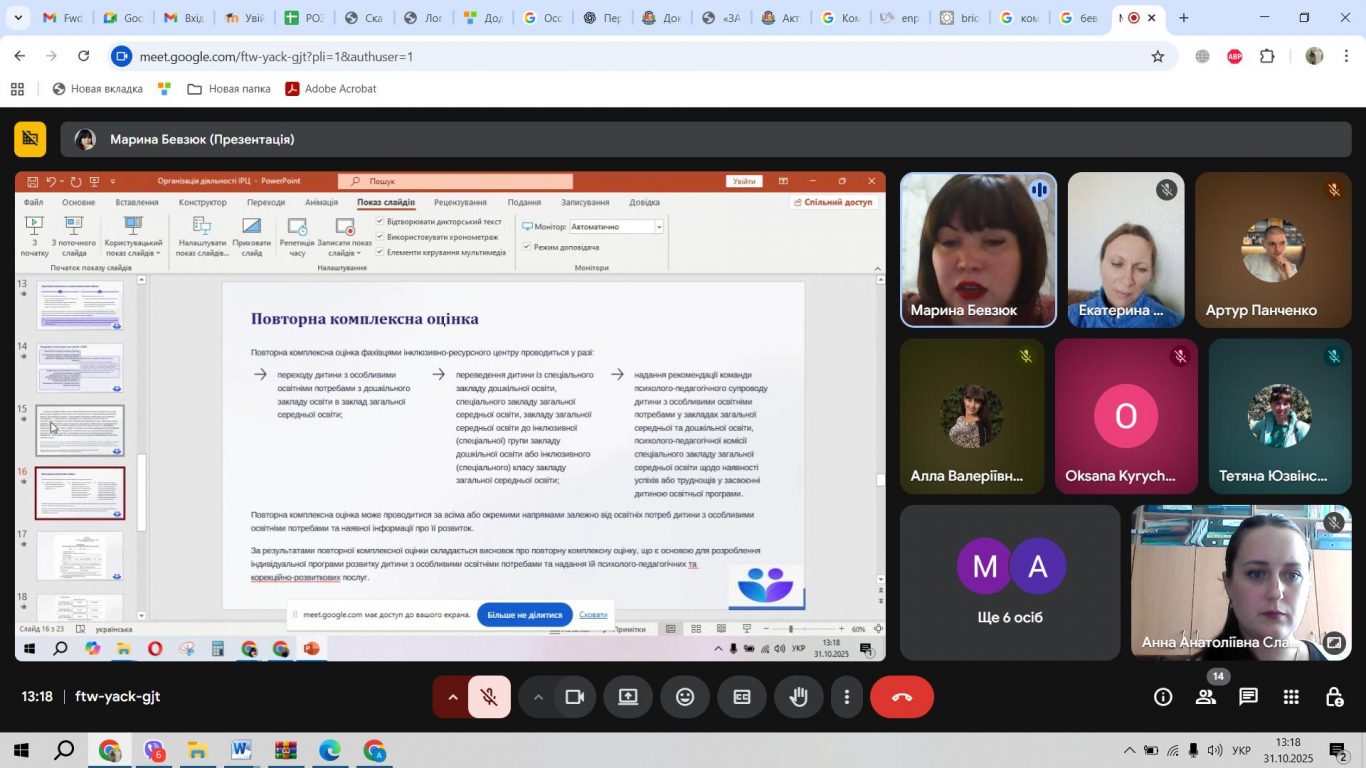The width and height of the screenshot is (1366, 768).
Task: Expand video settings chevron beside camera
Action: coord(538,697)
